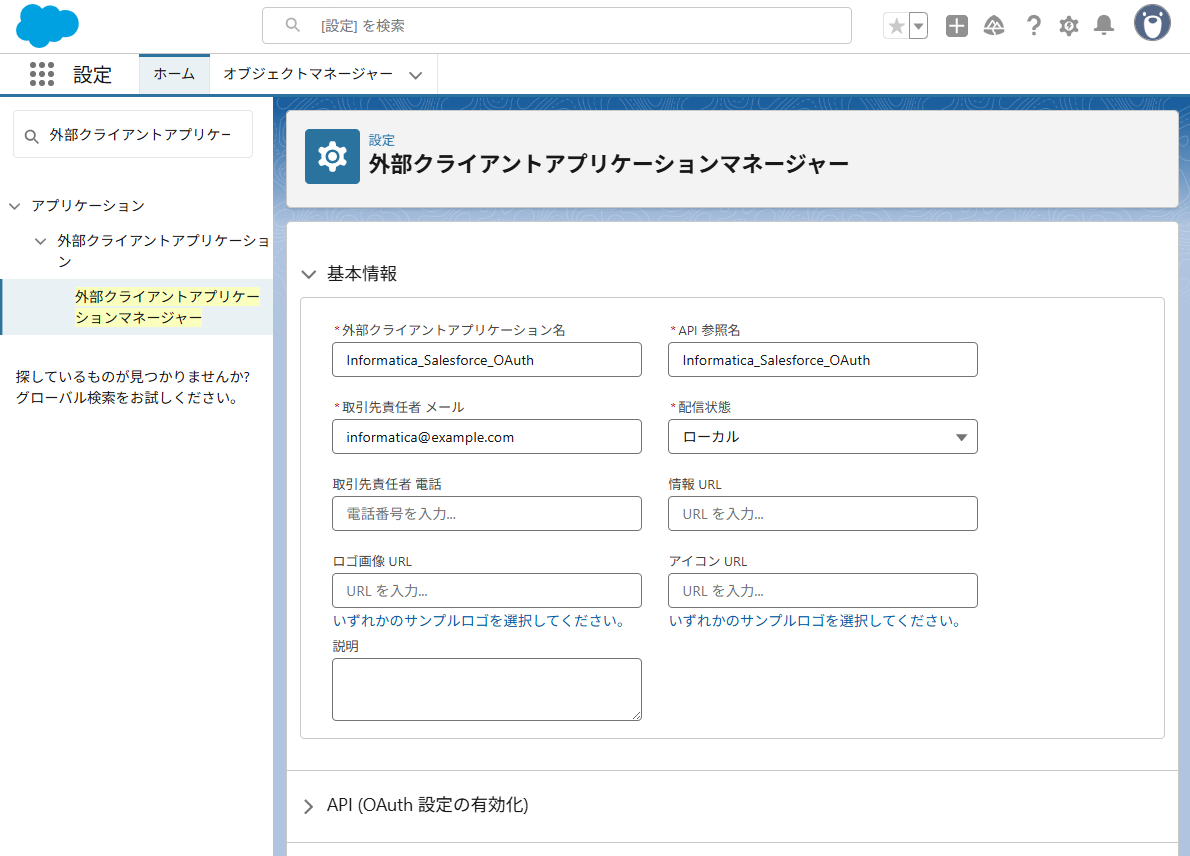
Task: Open the App Launcher grid icon
Action: point(42,74)
